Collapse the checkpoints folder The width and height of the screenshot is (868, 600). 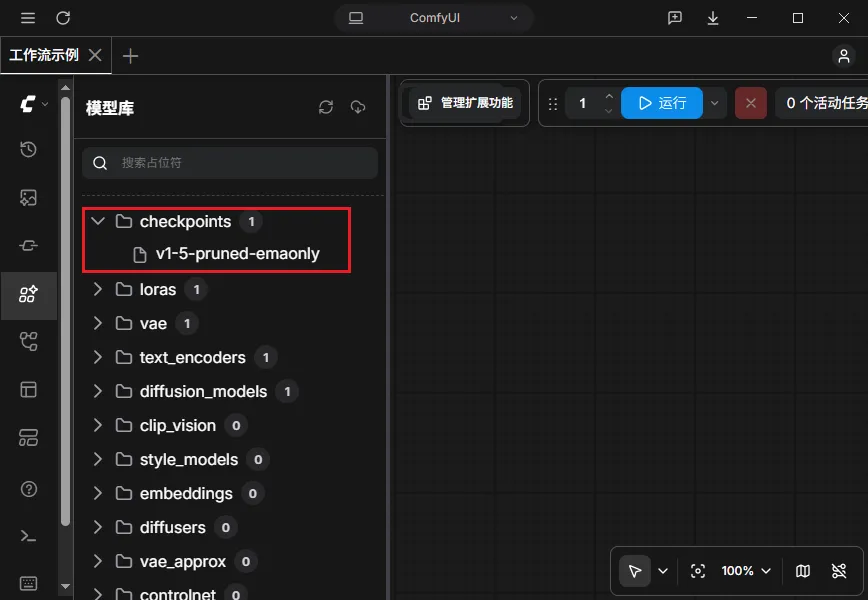98,221
